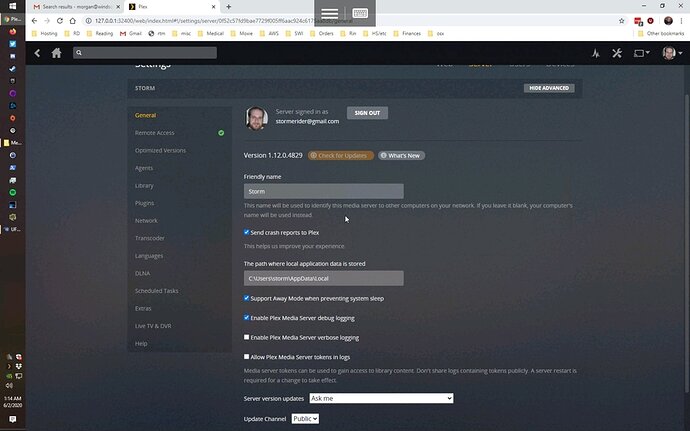
Task: Open Optimized Versions settings
Action: pyautogui.click(x=160, y=151)
